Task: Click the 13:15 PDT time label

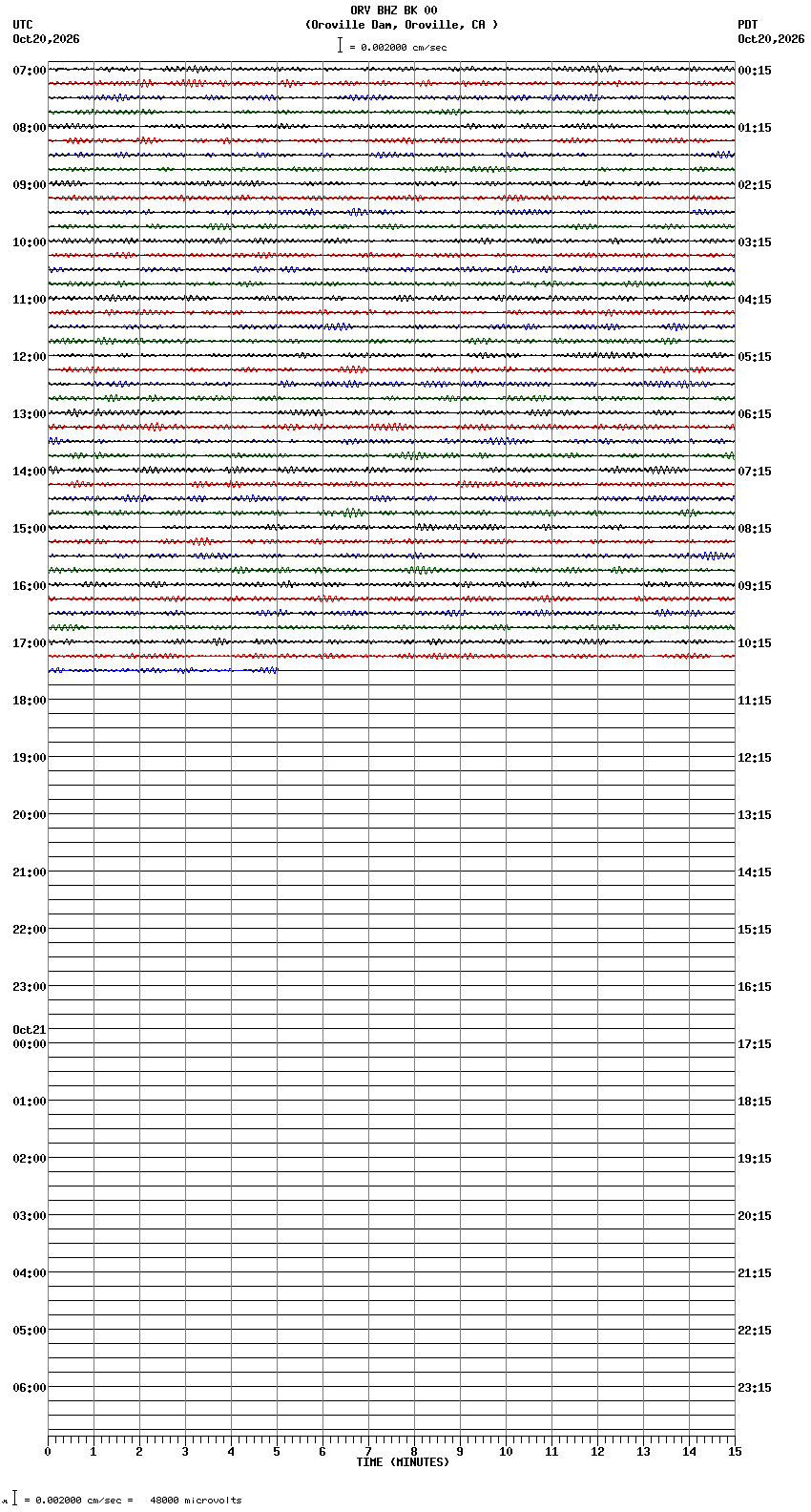Action: (x=755, y=815)
